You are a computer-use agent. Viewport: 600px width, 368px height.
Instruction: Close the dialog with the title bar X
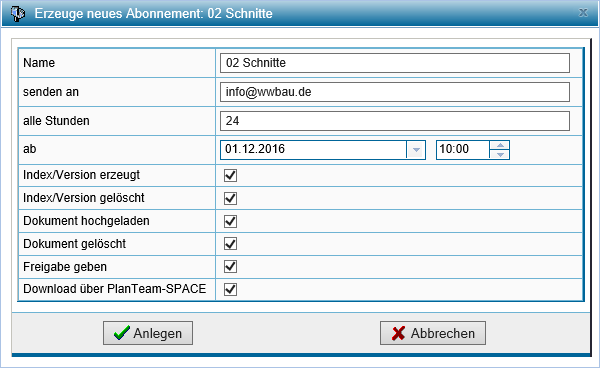(583, 13)
